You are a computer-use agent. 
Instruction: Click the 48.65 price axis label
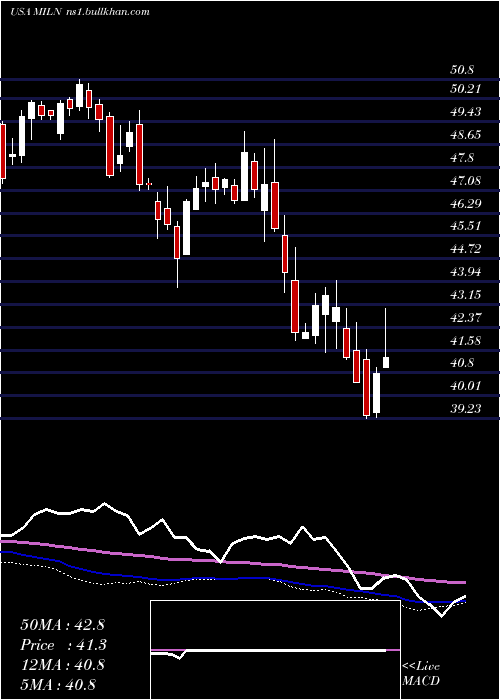coord(466,135)
